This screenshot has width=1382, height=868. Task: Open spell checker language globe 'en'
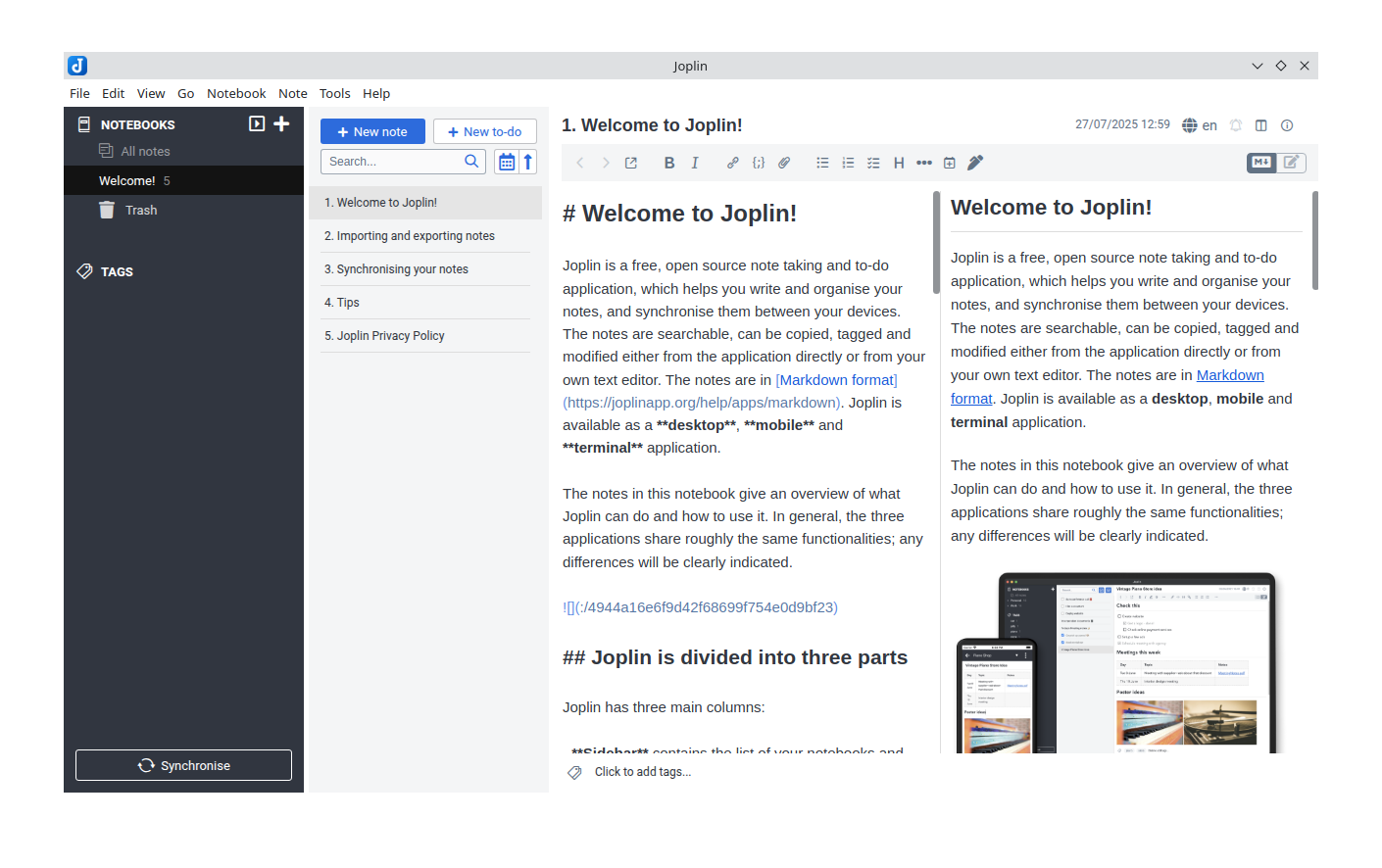pos(1200,125)
